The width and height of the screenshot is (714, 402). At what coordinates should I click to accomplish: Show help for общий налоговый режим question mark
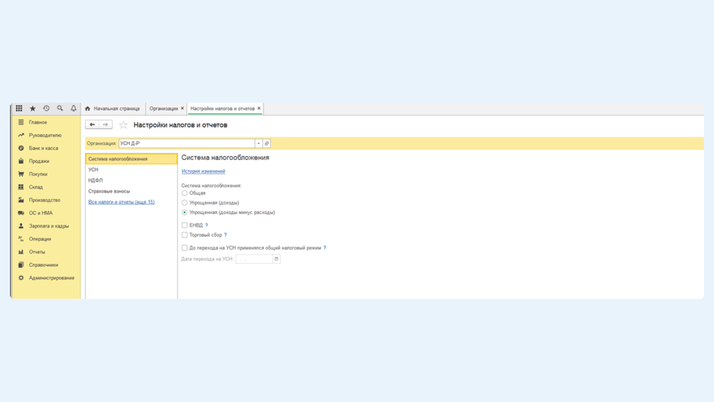325,248
